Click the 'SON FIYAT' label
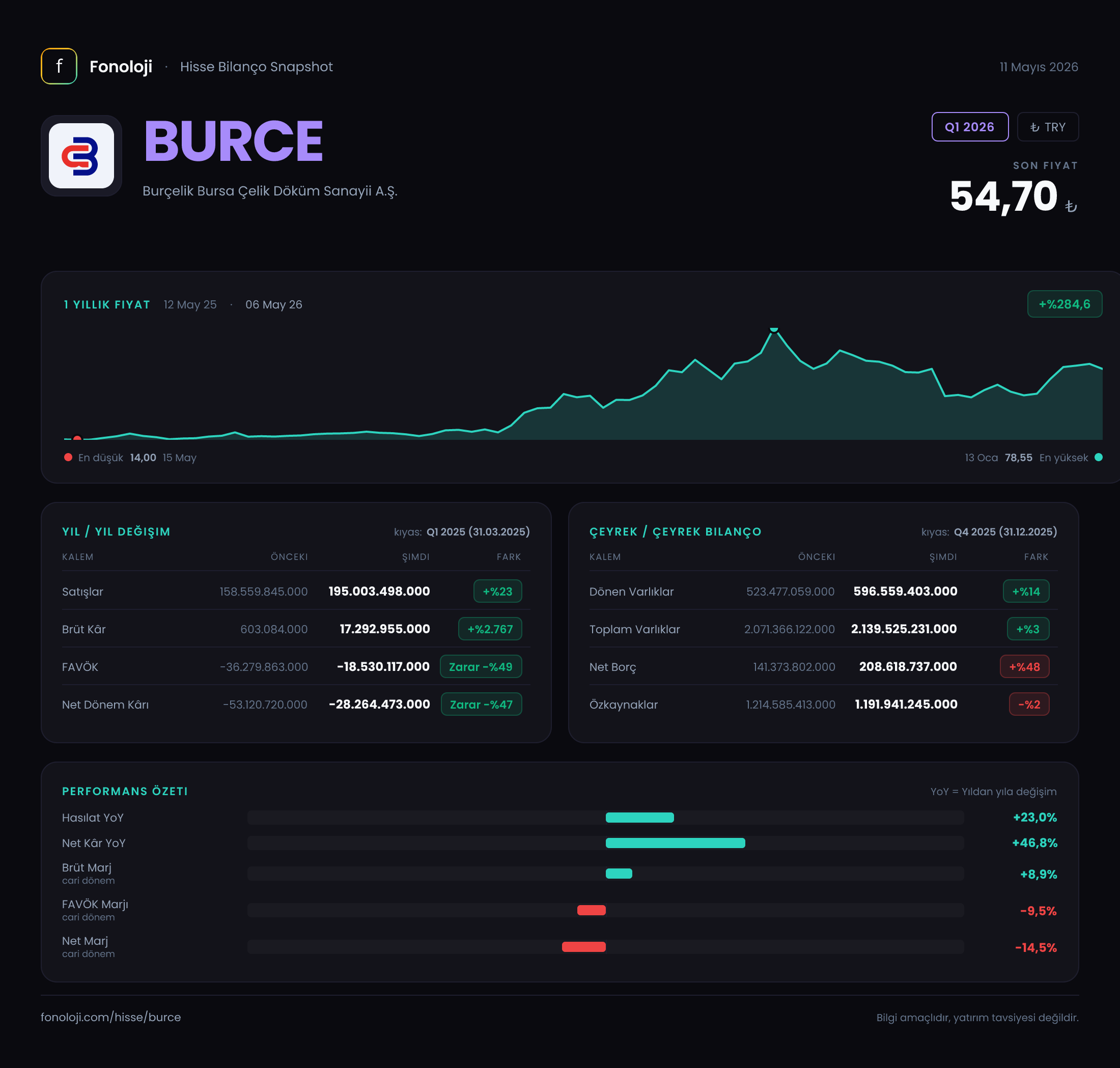 pyautogui.click(x=1045, y=165)
